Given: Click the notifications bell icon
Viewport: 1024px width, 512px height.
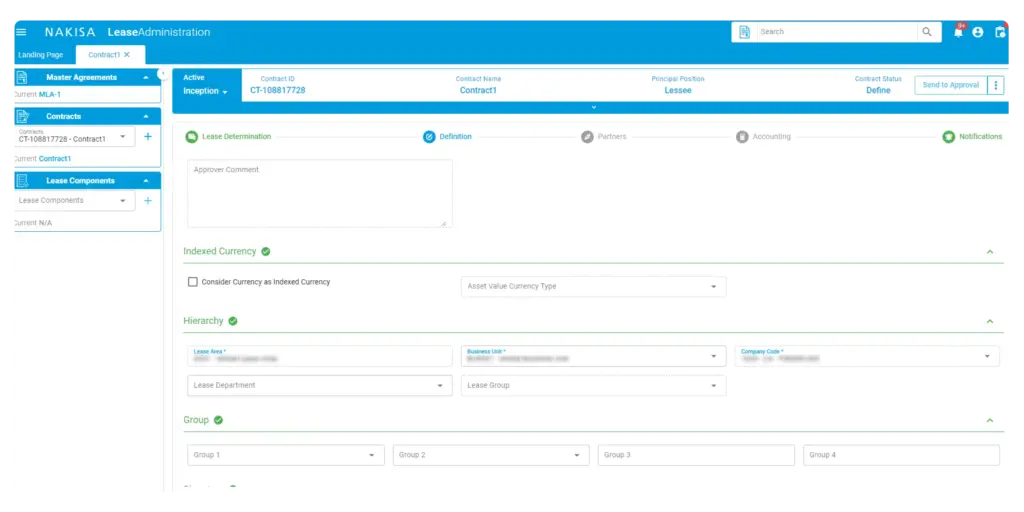Looking at the screenshot, I should [x=958, y=32].
